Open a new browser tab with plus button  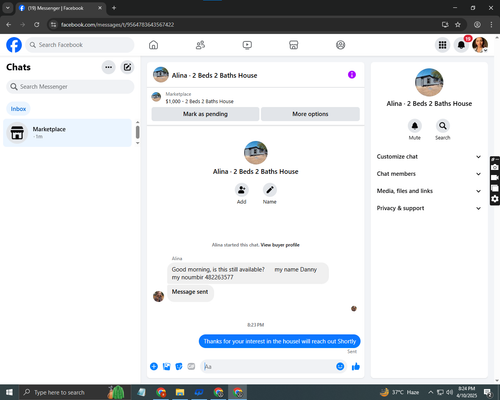tap(114, 8)
